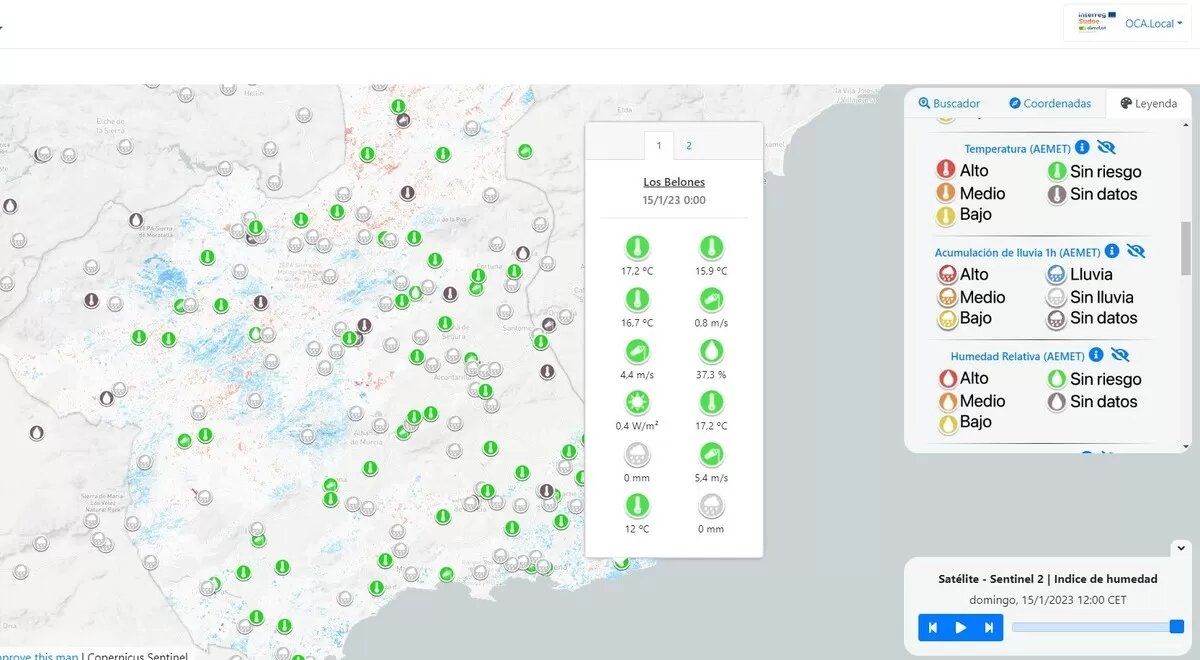Open info for Acumulación de lluvia 1h
This screenshot has width=1200, height=660.
(x=1111, y=251)
